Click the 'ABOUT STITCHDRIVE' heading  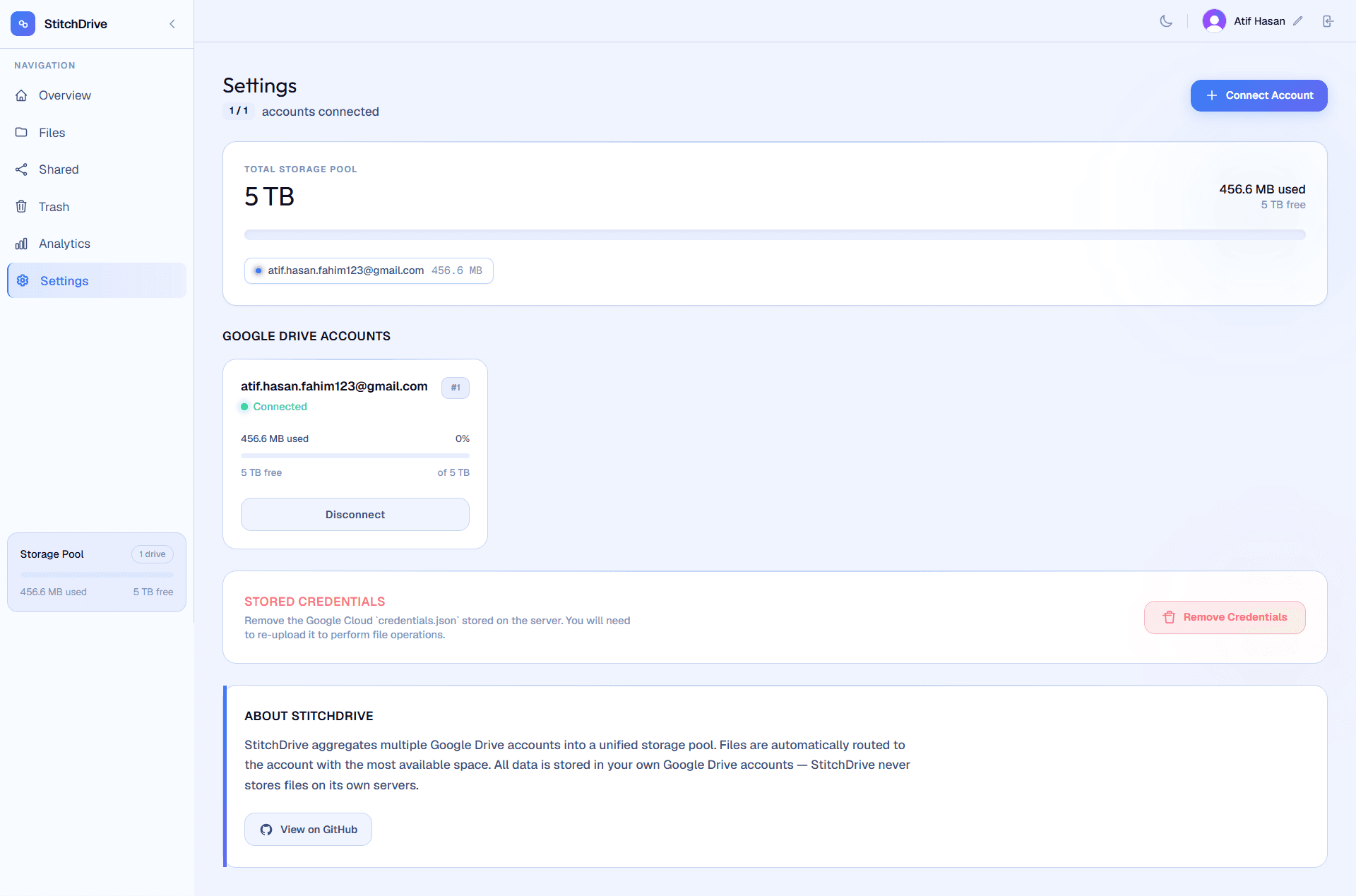point(309,716)
